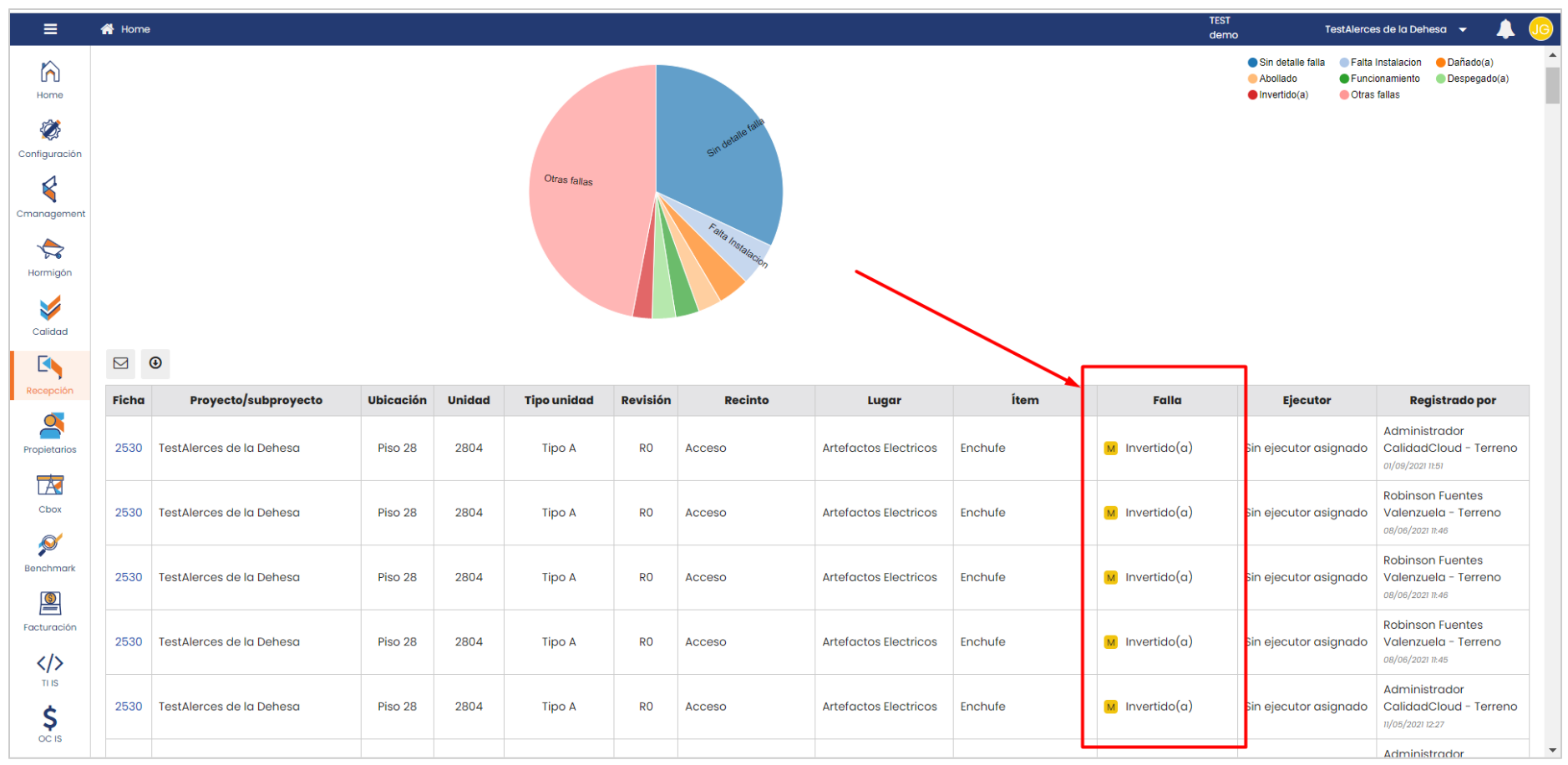The height and width of the screenshot is (765, 1568).
Task: Open the hamburger menu in the top bar
Action: point(50,29)
